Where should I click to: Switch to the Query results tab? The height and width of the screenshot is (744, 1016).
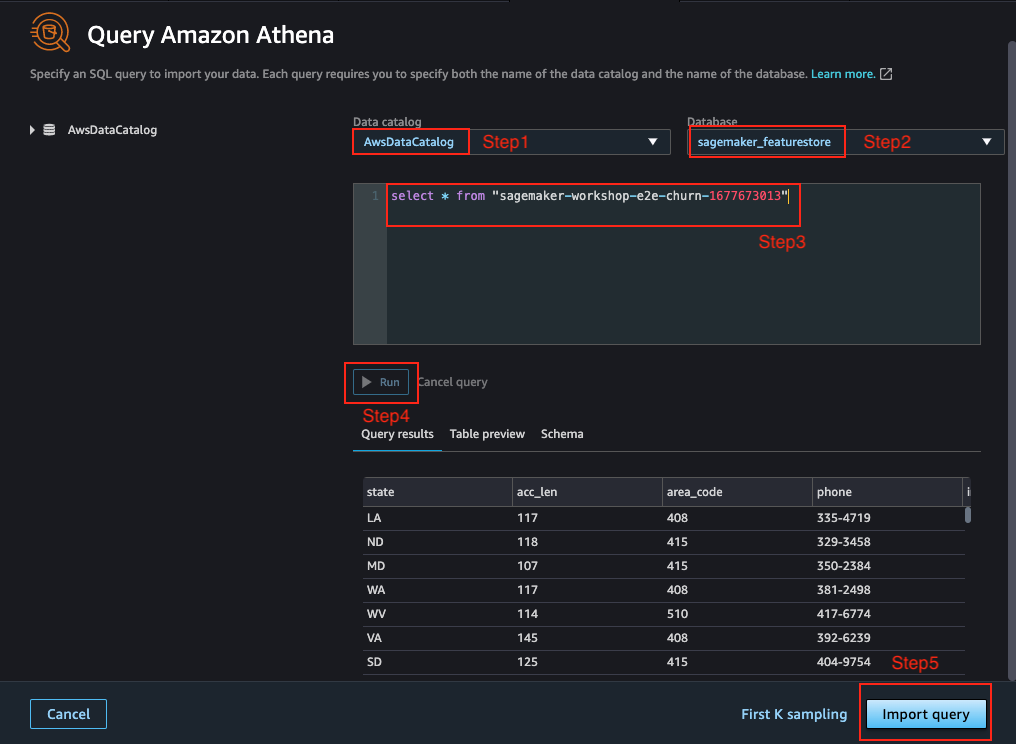[397, 434]
